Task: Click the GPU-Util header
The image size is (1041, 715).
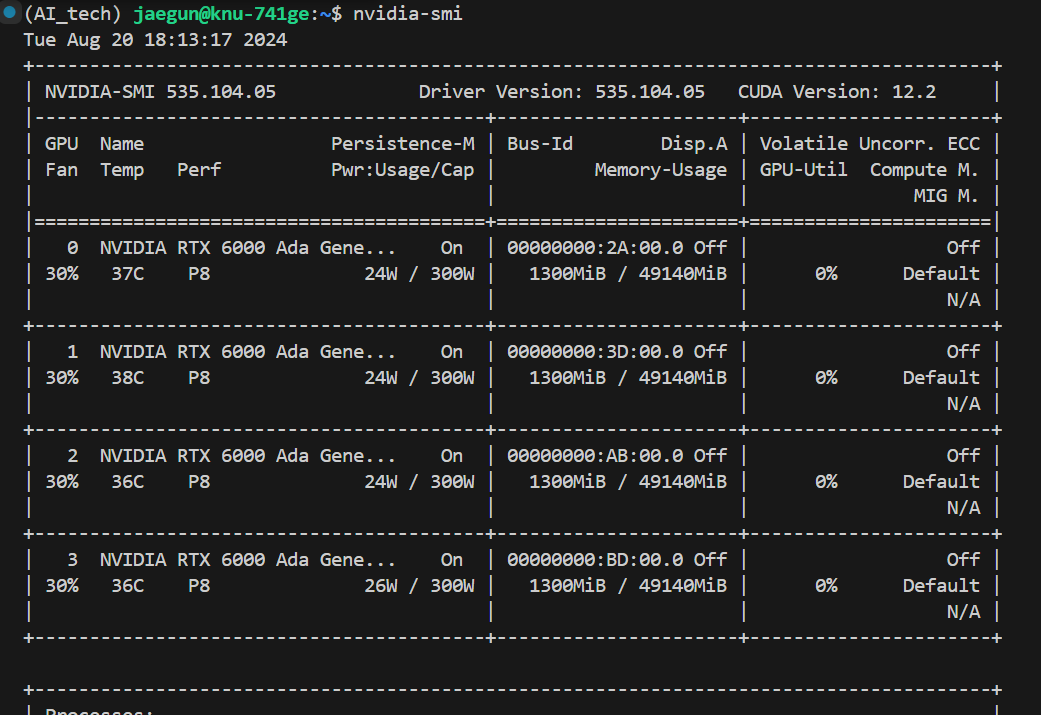Action: coord(803,170)
